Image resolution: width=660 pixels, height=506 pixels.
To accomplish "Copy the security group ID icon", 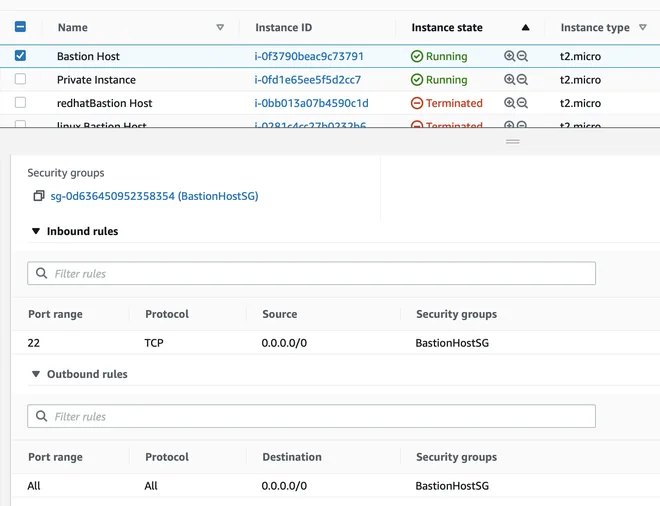I will [39, 196].
